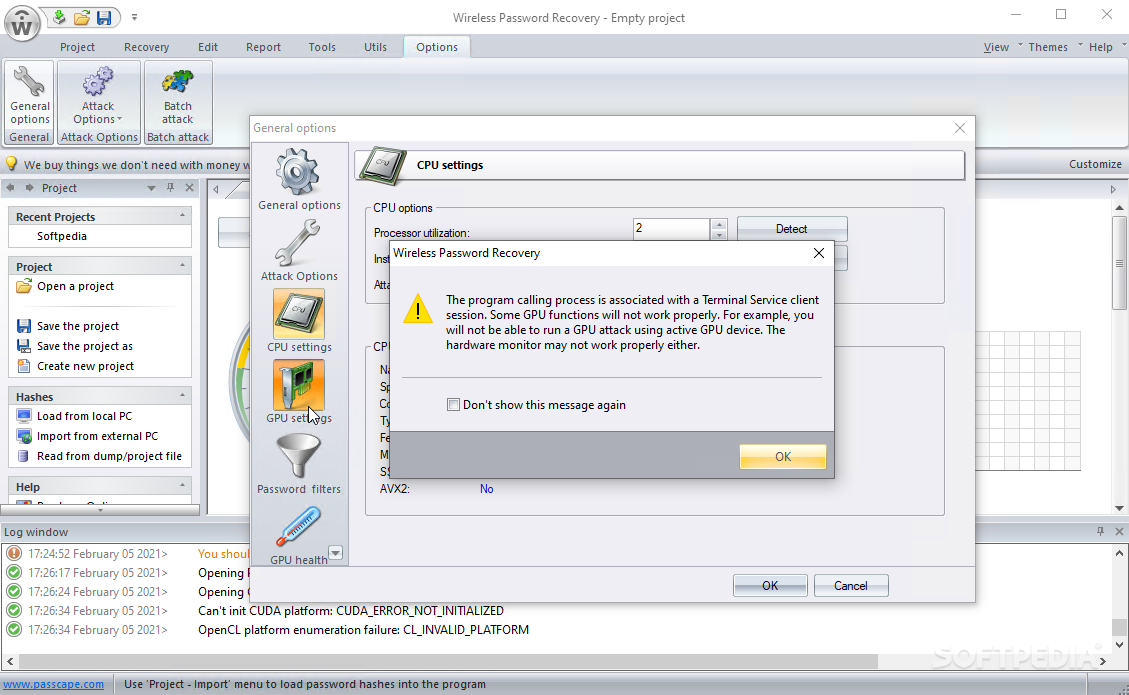Image resolution: width=1129 pixels, height=695 pixels.
Task: Click the quick access save disk icon
Action: coord(104,17)
